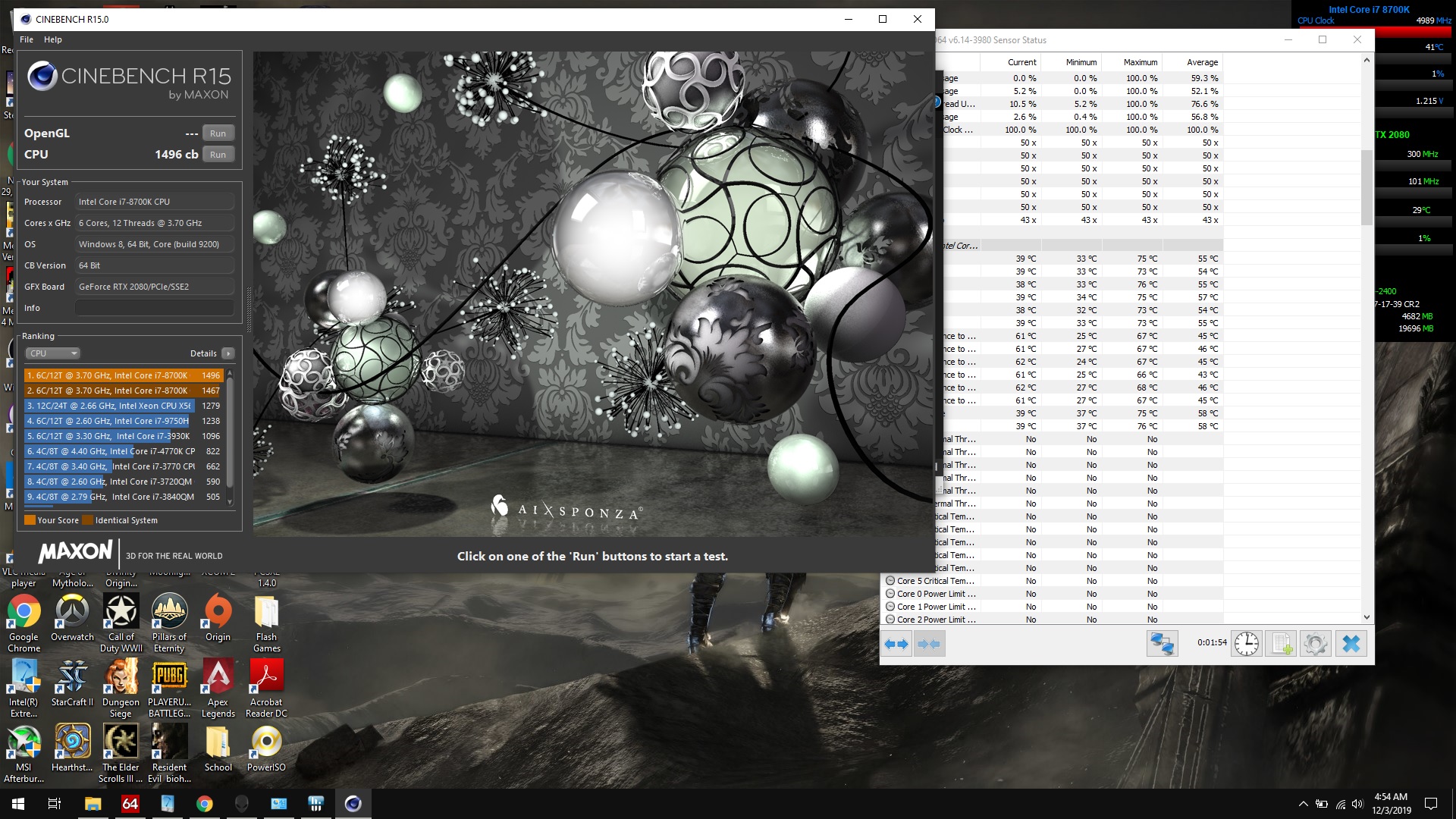Image resolution: width=1456 pixels, height=819 pixels.
Task: Select i7-4770K ranking entry
Action: coord(124,451)
